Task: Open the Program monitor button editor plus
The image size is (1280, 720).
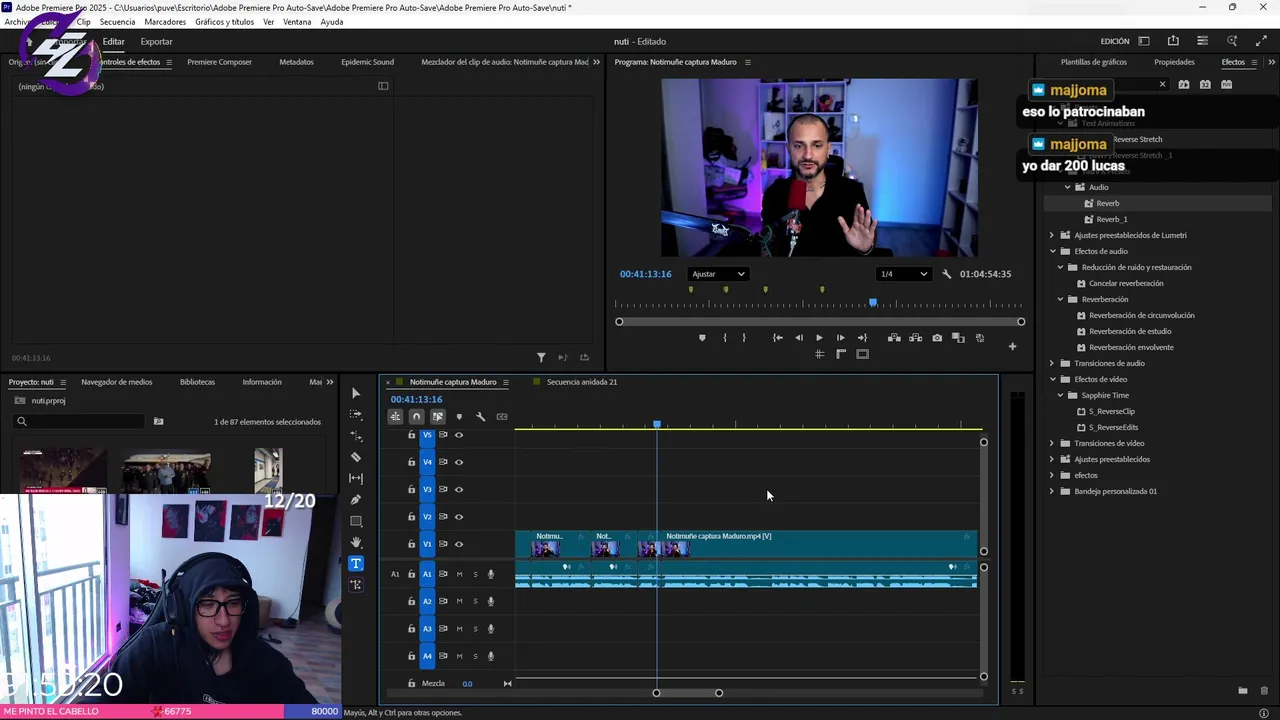Action: point(1012,346)
